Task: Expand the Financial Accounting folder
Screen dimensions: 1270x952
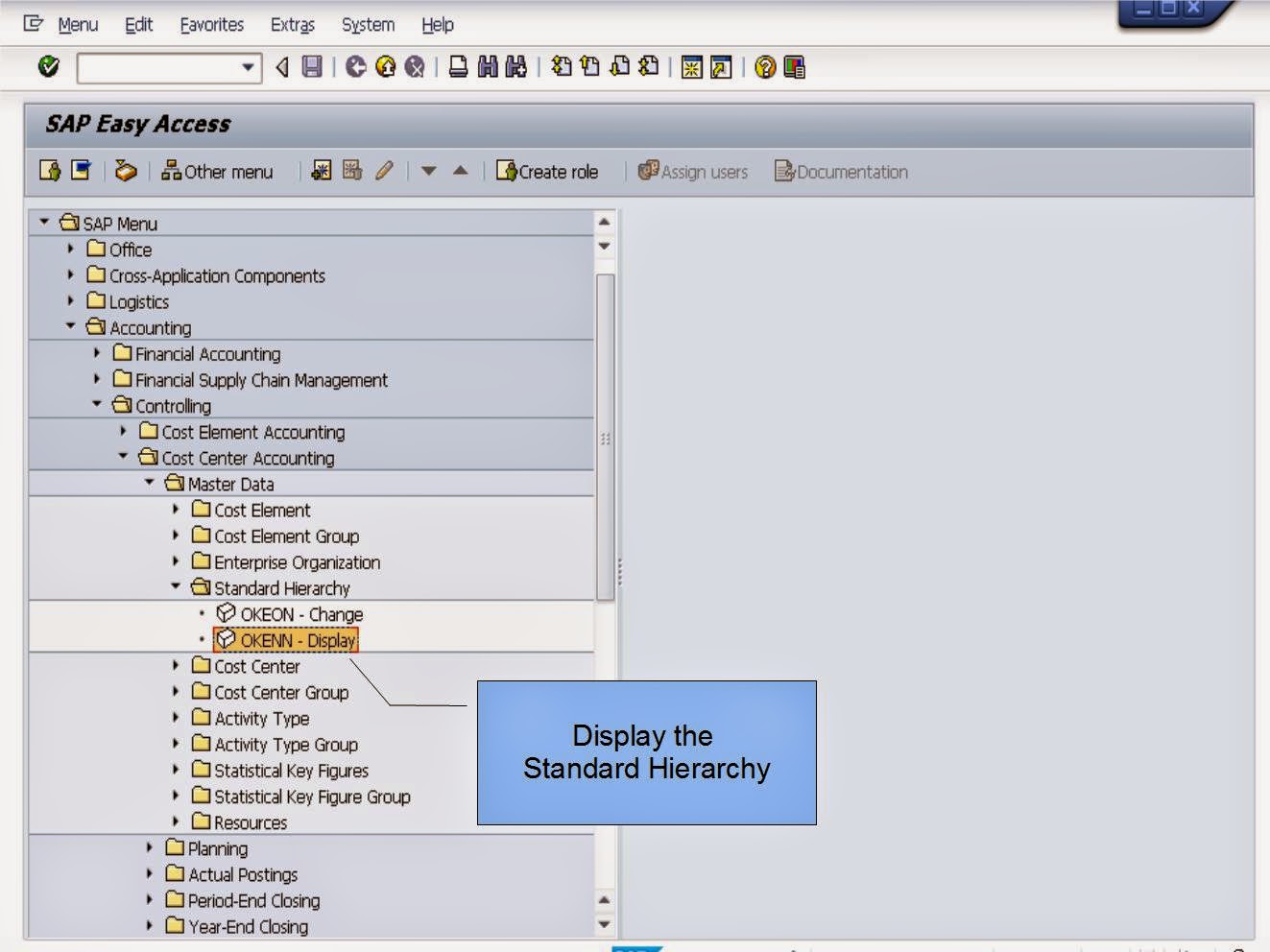Action: [96, 352]
